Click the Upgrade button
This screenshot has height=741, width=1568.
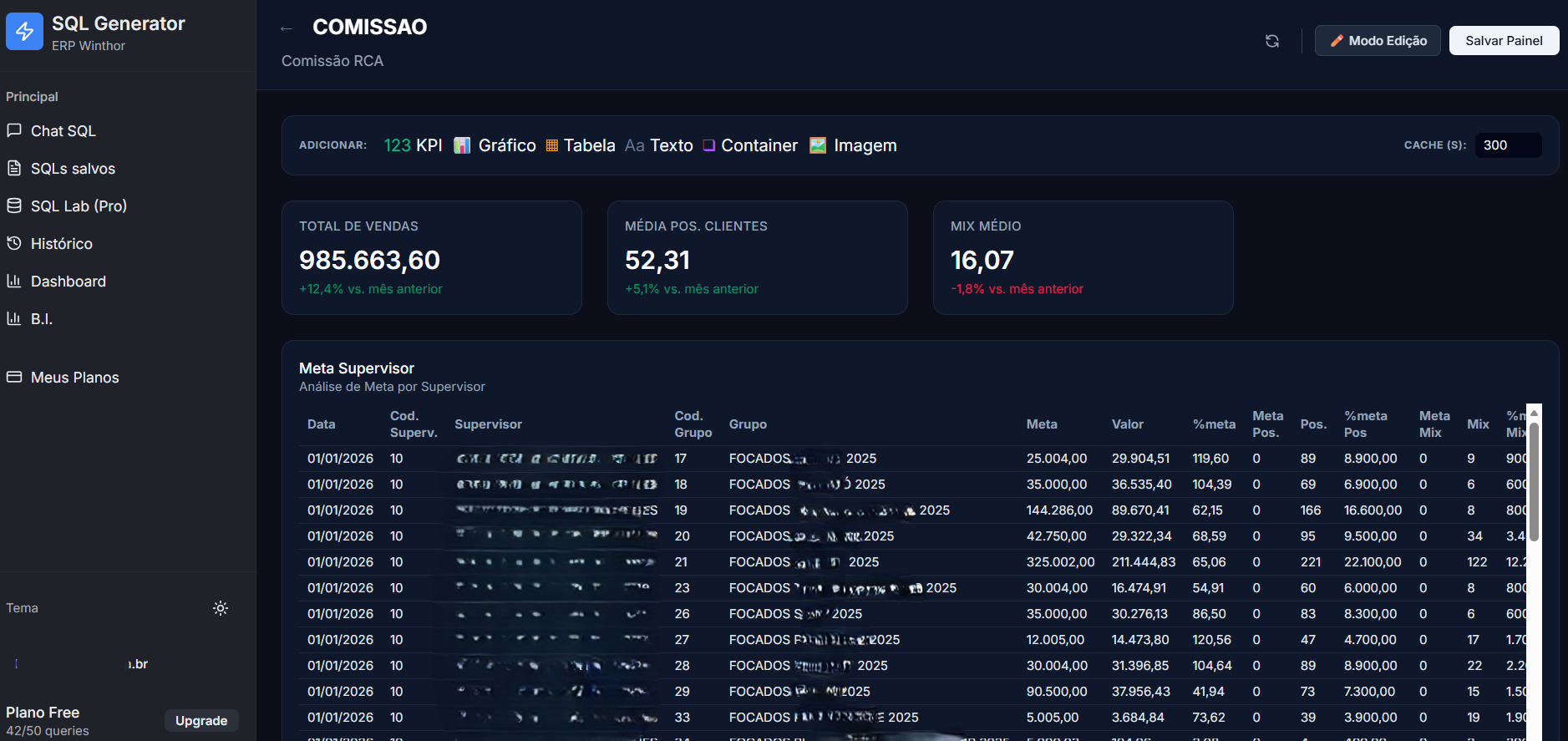(201, 721)
